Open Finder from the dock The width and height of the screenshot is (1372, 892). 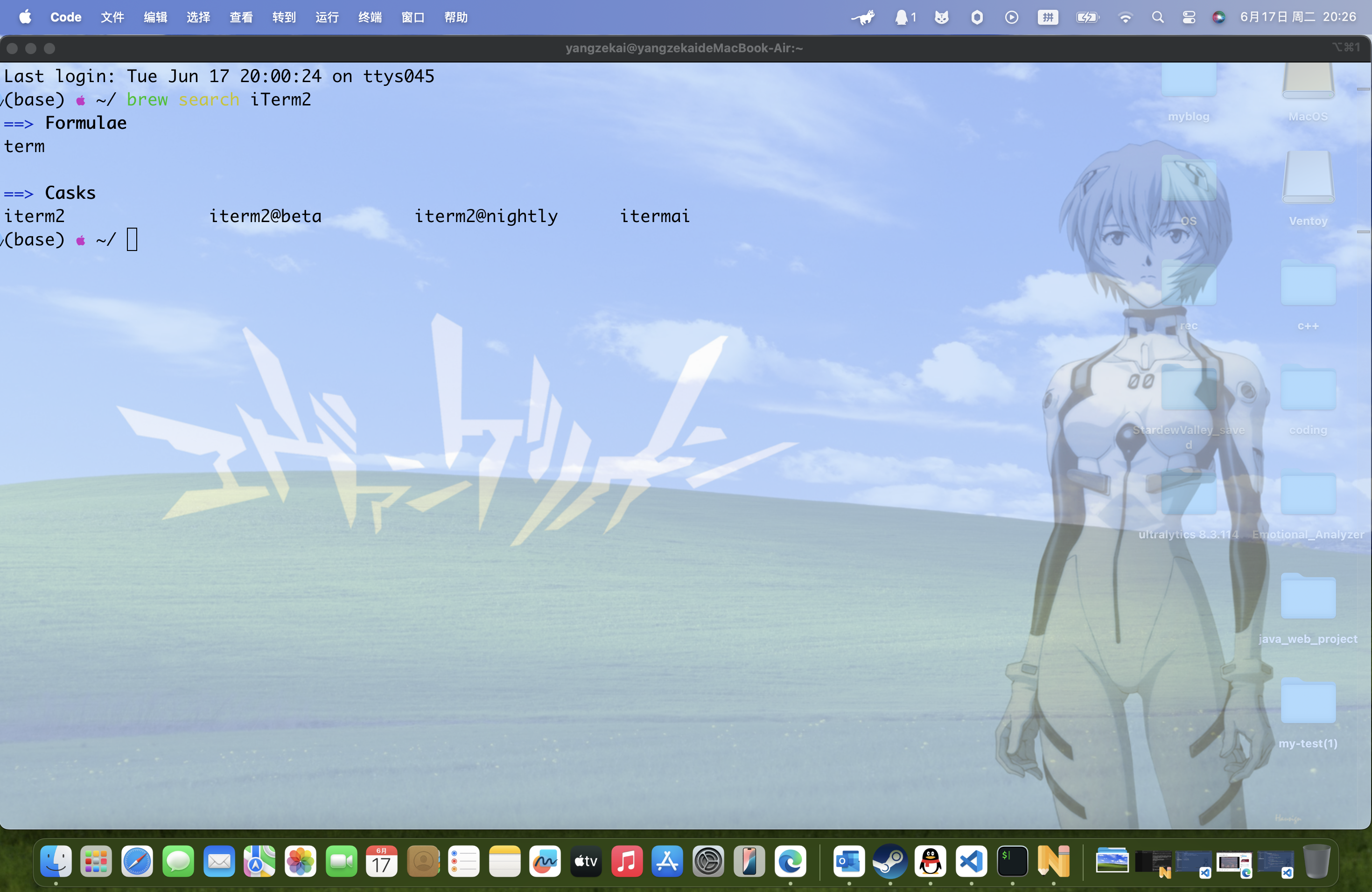click(x=56, y=862)
